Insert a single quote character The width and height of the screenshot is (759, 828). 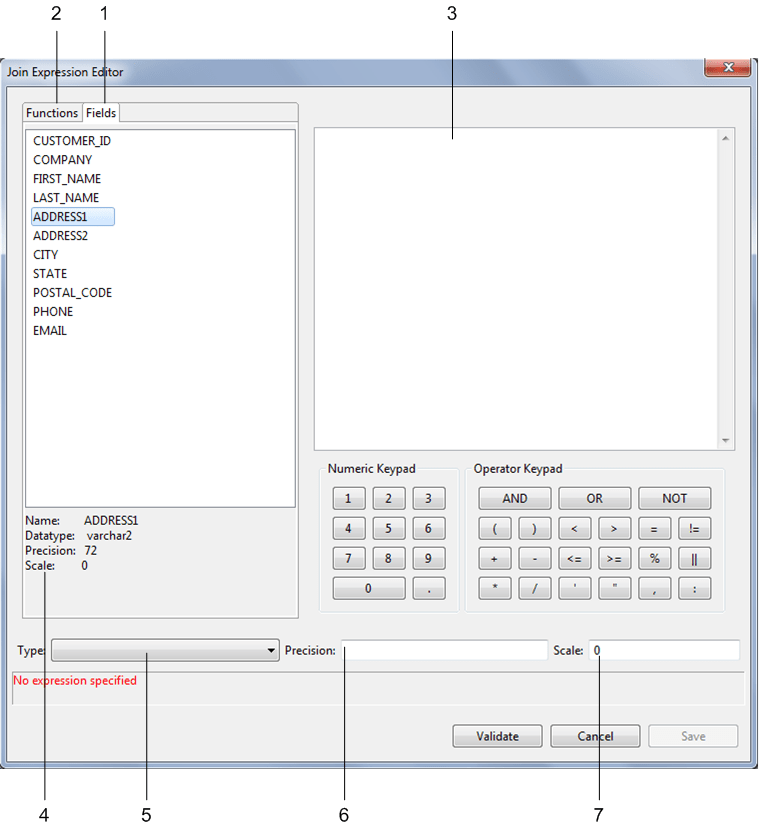pyautogui.click(x=575, y=589)
